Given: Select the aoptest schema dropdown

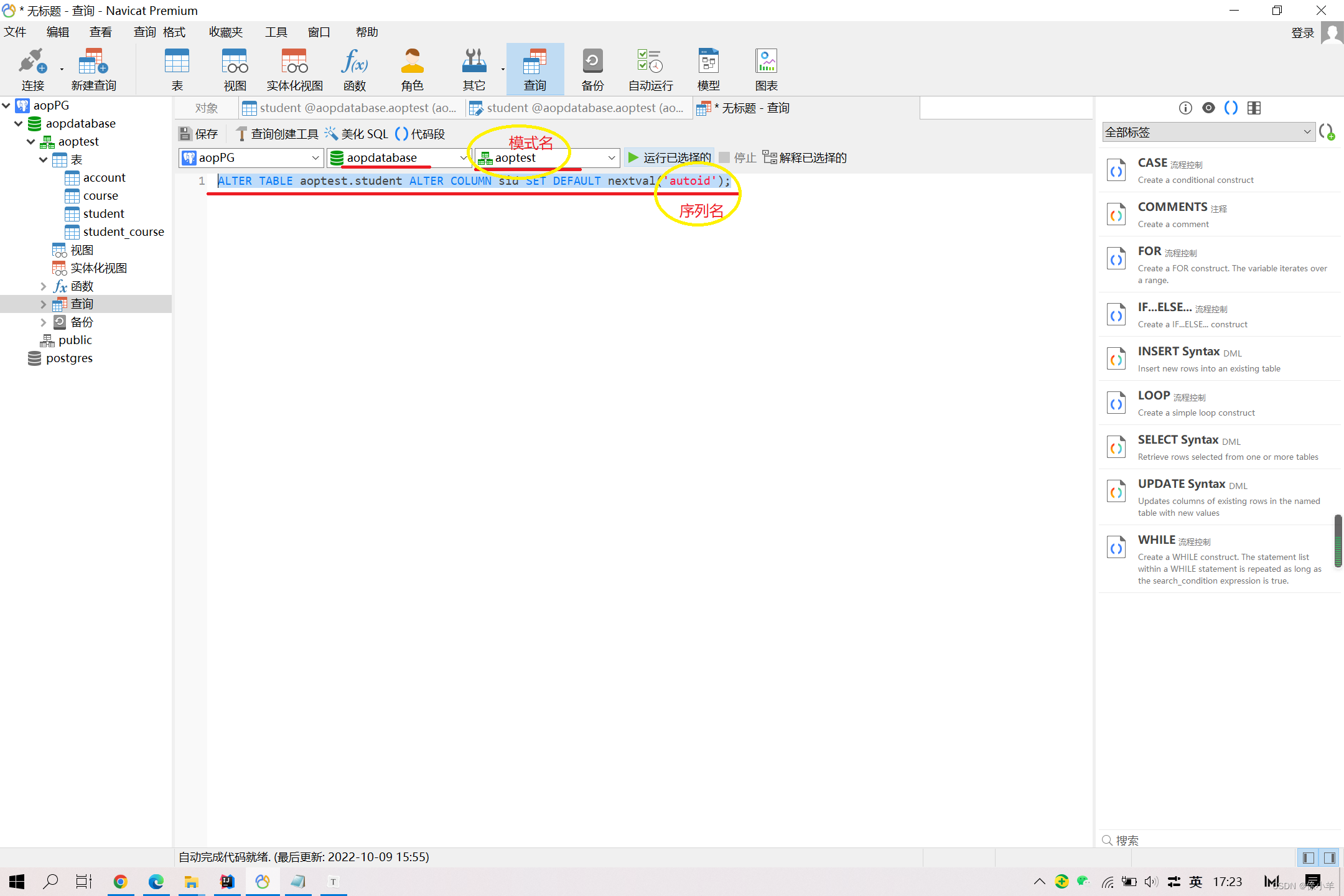Looking at the screenshot, I should pyautogui.click(x=547, y=157).
